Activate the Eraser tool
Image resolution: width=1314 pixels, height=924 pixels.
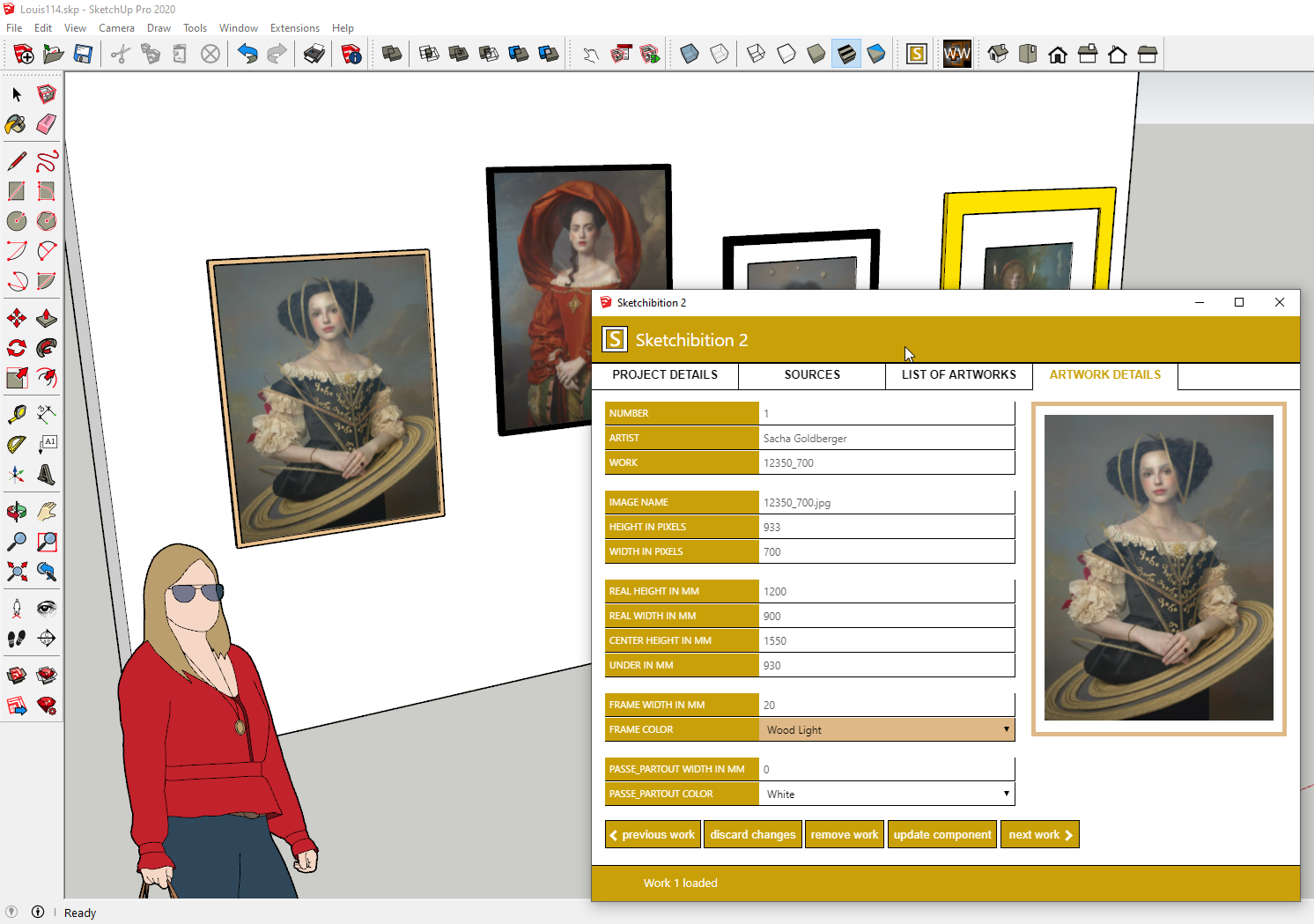(47, 124)
